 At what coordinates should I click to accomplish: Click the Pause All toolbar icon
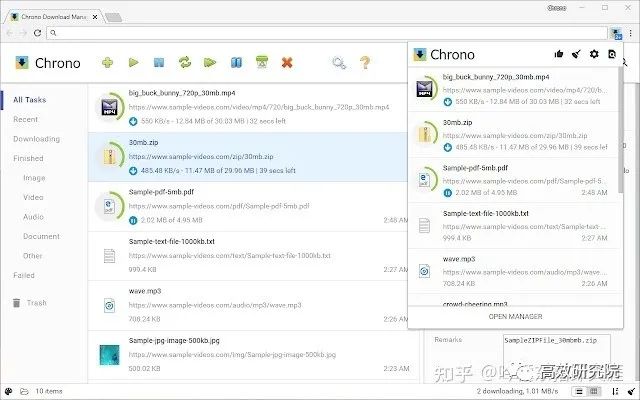236,62
